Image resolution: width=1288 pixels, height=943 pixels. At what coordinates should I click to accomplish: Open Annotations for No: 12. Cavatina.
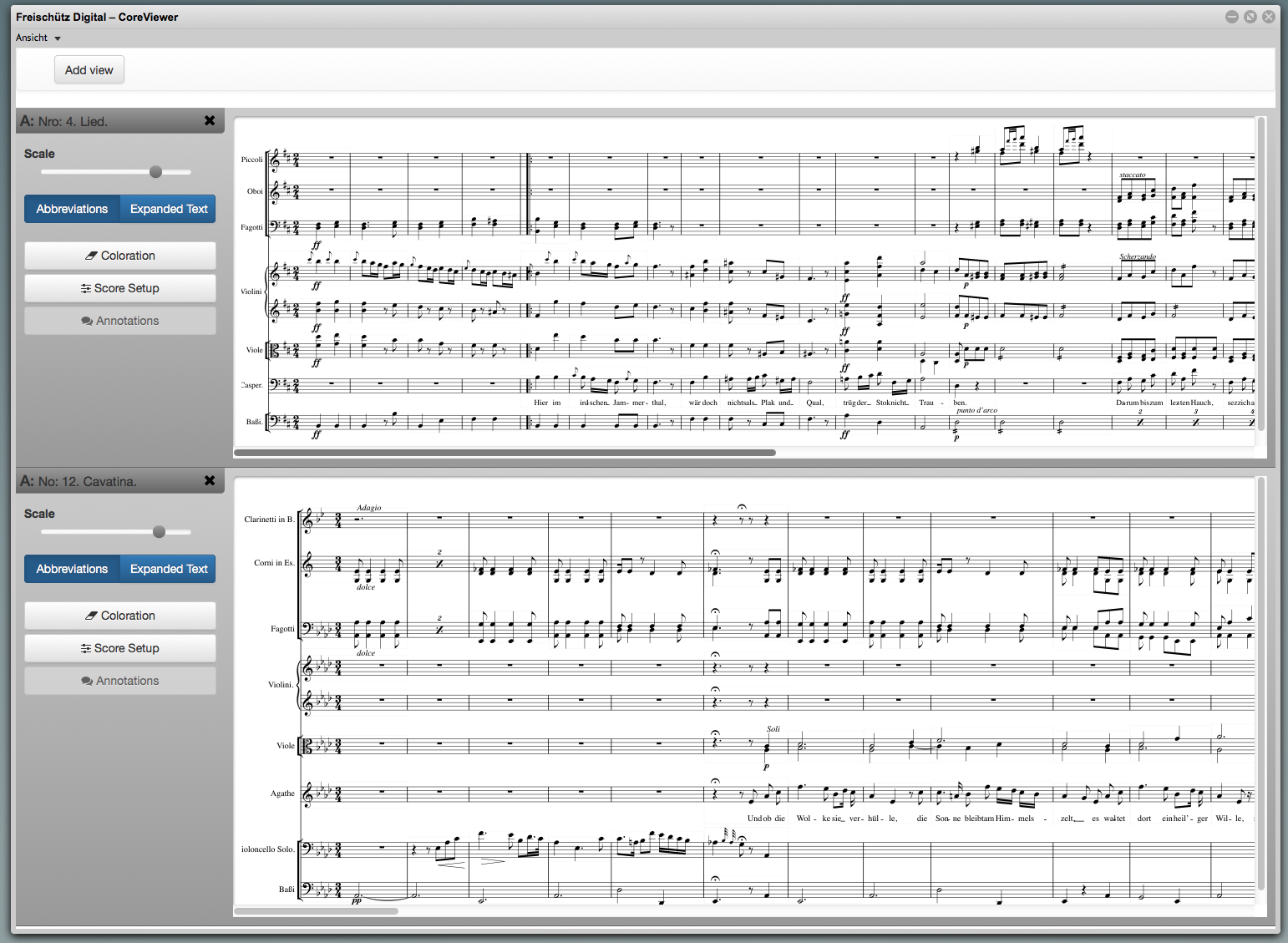pyautogui.click(x=120, y=681)
